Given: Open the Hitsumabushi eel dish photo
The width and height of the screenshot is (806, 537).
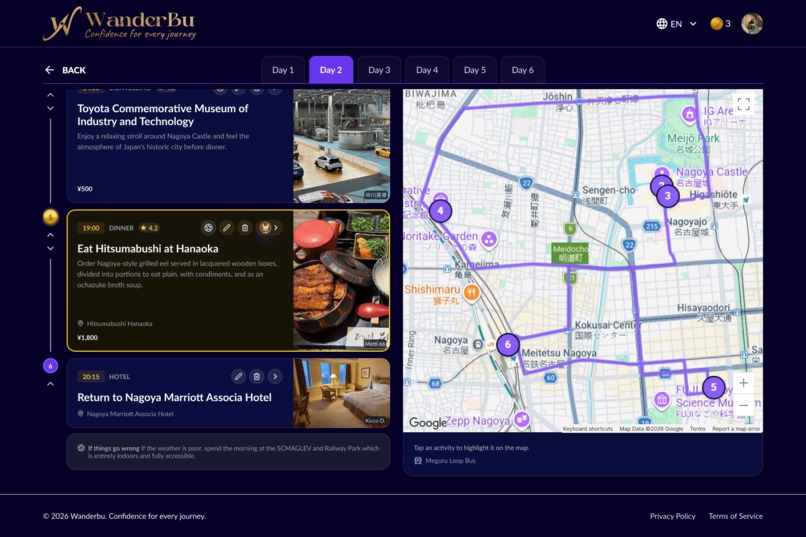Looking at the screenshot, I should (341, 280).
